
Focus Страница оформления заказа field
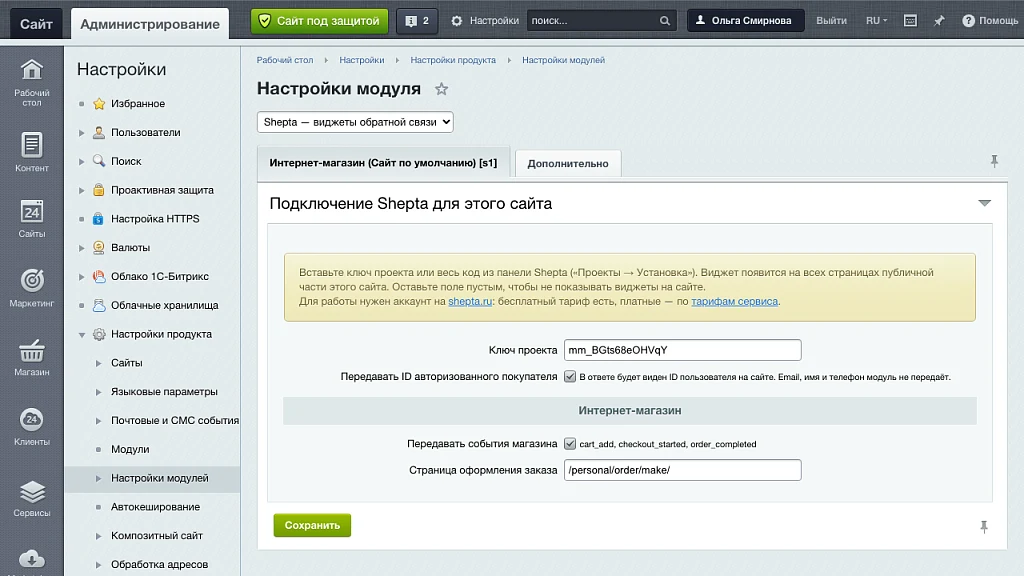click(x=682, y=470)
